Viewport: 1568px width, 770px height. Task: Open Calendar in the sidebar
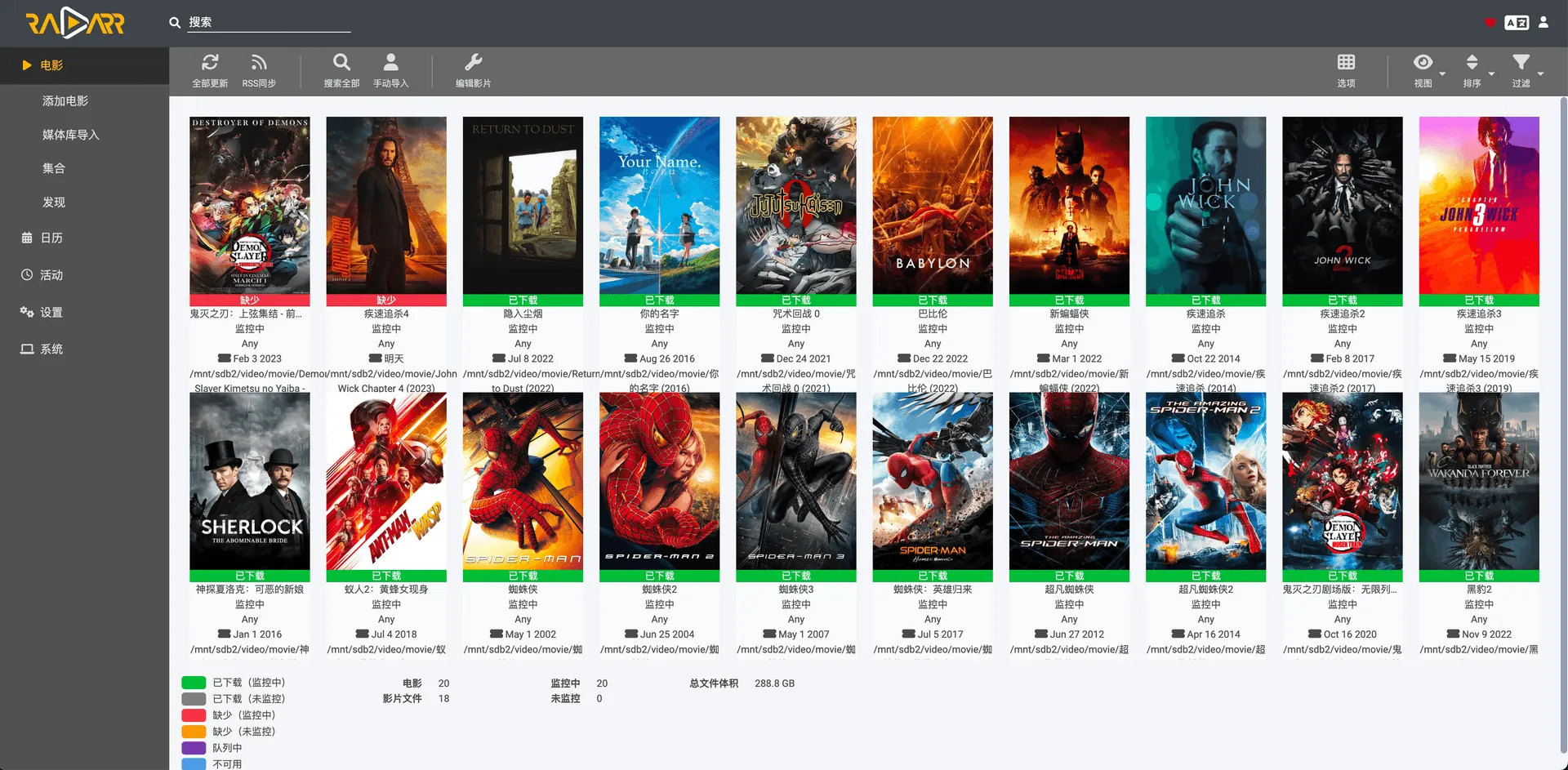[x=51, y=238]
